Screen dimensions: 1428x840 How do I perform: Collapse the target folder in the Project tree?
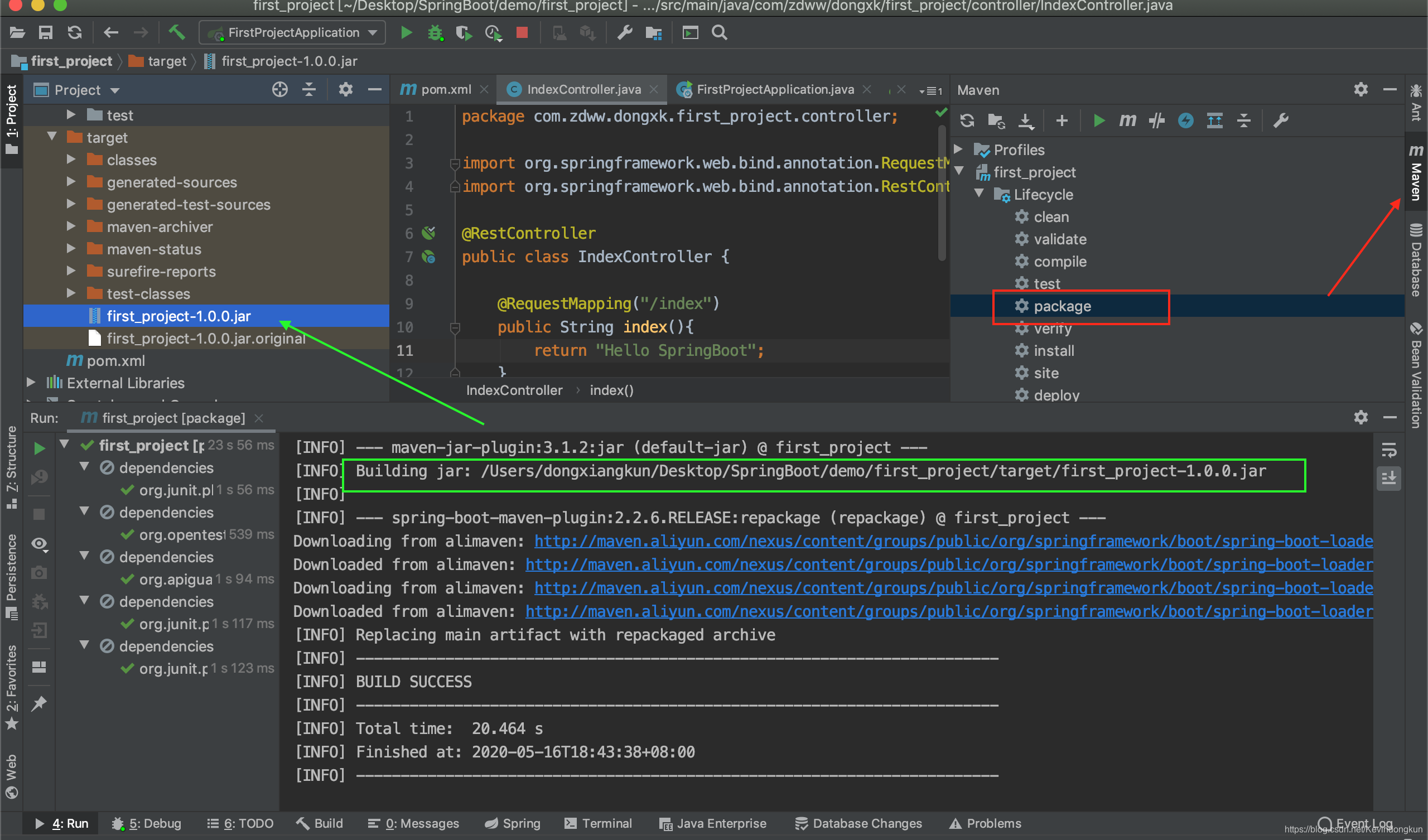click(52, 137)
